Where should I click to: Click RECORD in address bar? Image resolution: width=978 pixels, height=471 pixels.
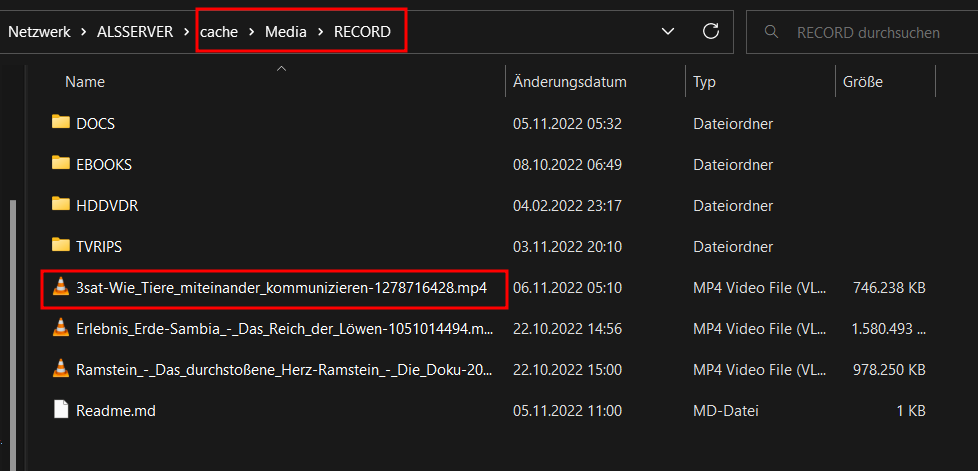pyautogui.click(x=362, y=32)
